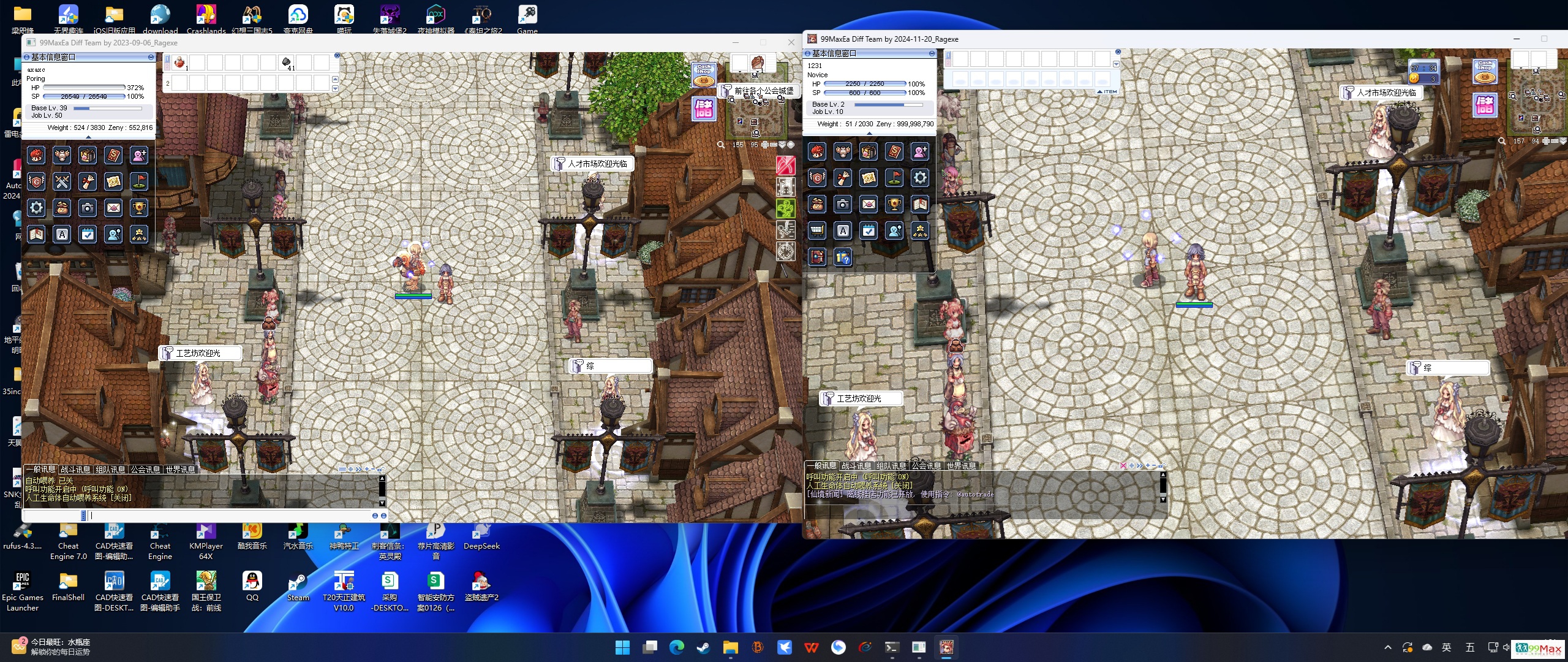Image resolution: width=1568 pixels, height=662 pixels.
Task: Click the camera screenshot icon in left window
Action: pyautogui.click(x=88, y=208)
